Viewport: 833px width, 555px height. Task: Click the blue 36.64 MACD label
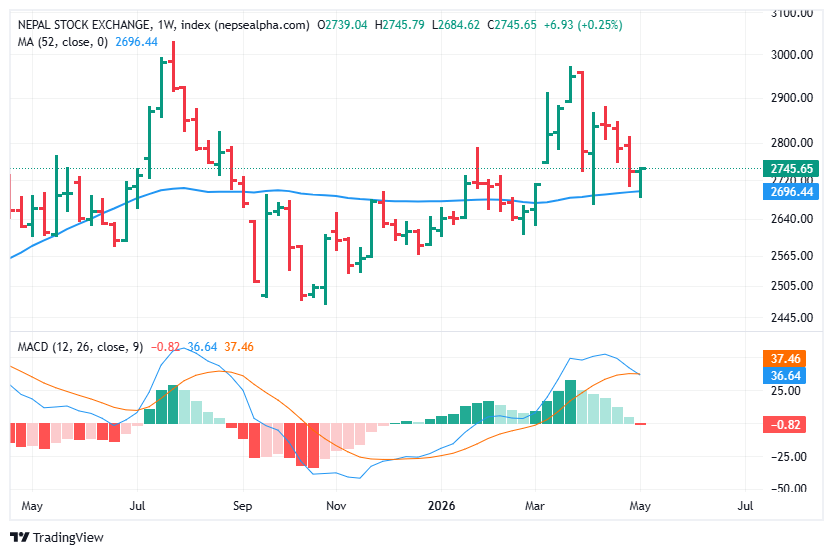click(x=785, y=375)
